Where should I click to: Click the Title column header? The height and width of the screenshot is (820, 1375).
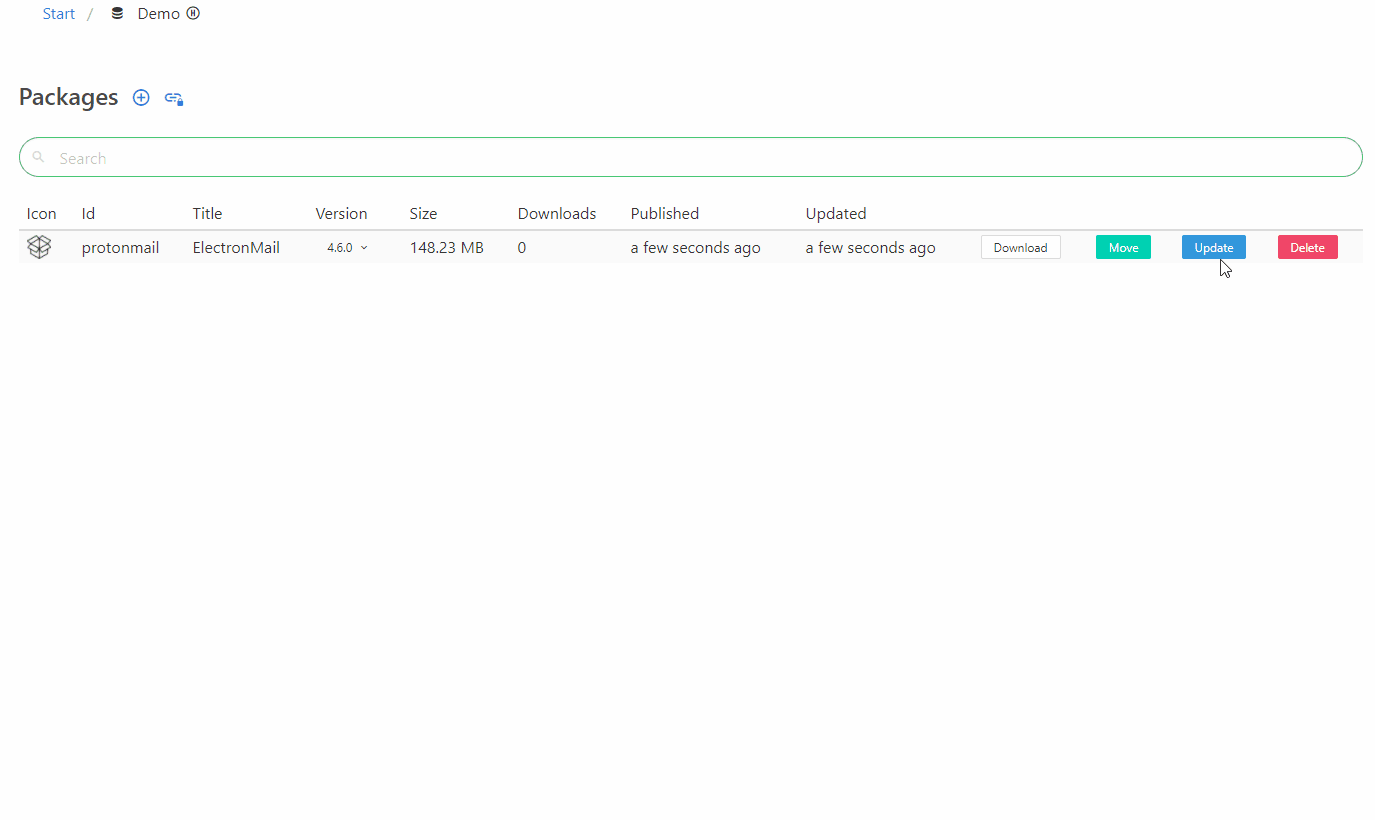point(208,213)
